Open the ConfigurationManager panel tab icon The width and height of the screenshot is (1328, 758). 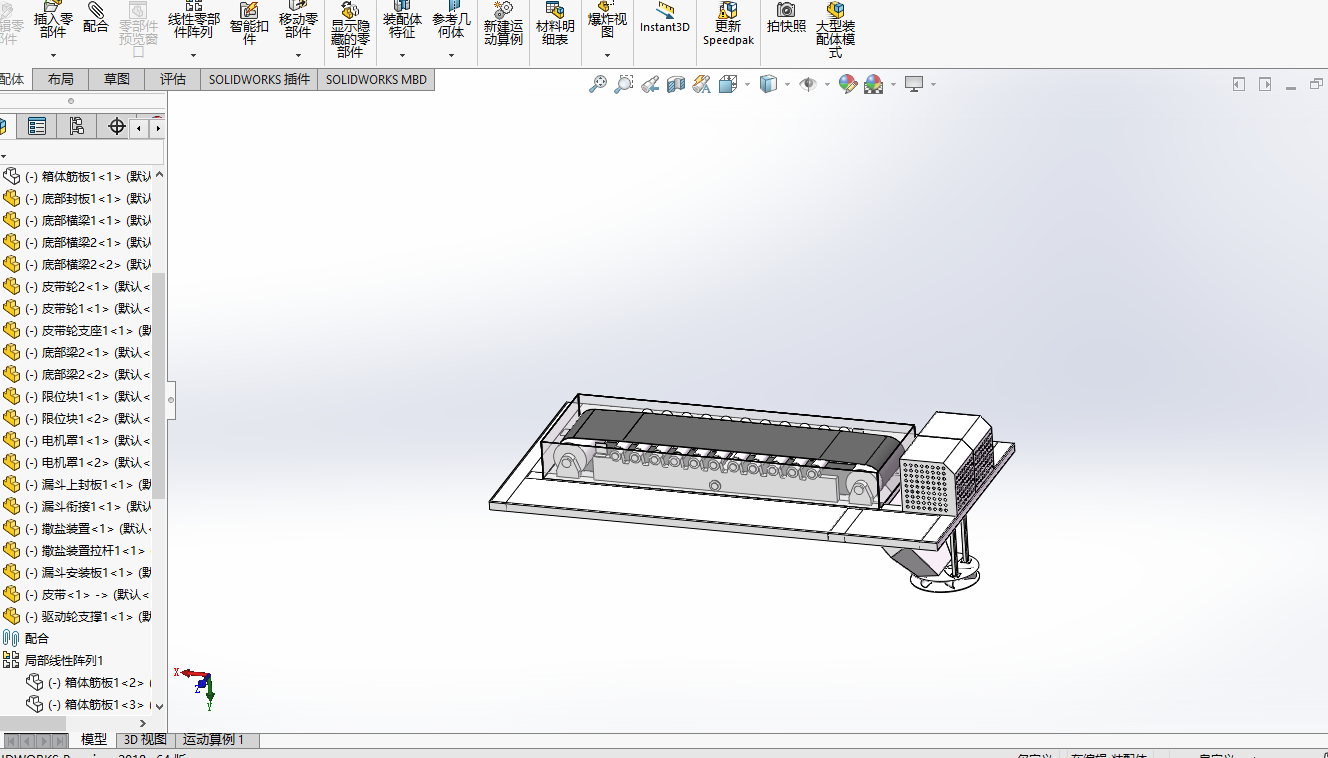click(x=77, y=126)
